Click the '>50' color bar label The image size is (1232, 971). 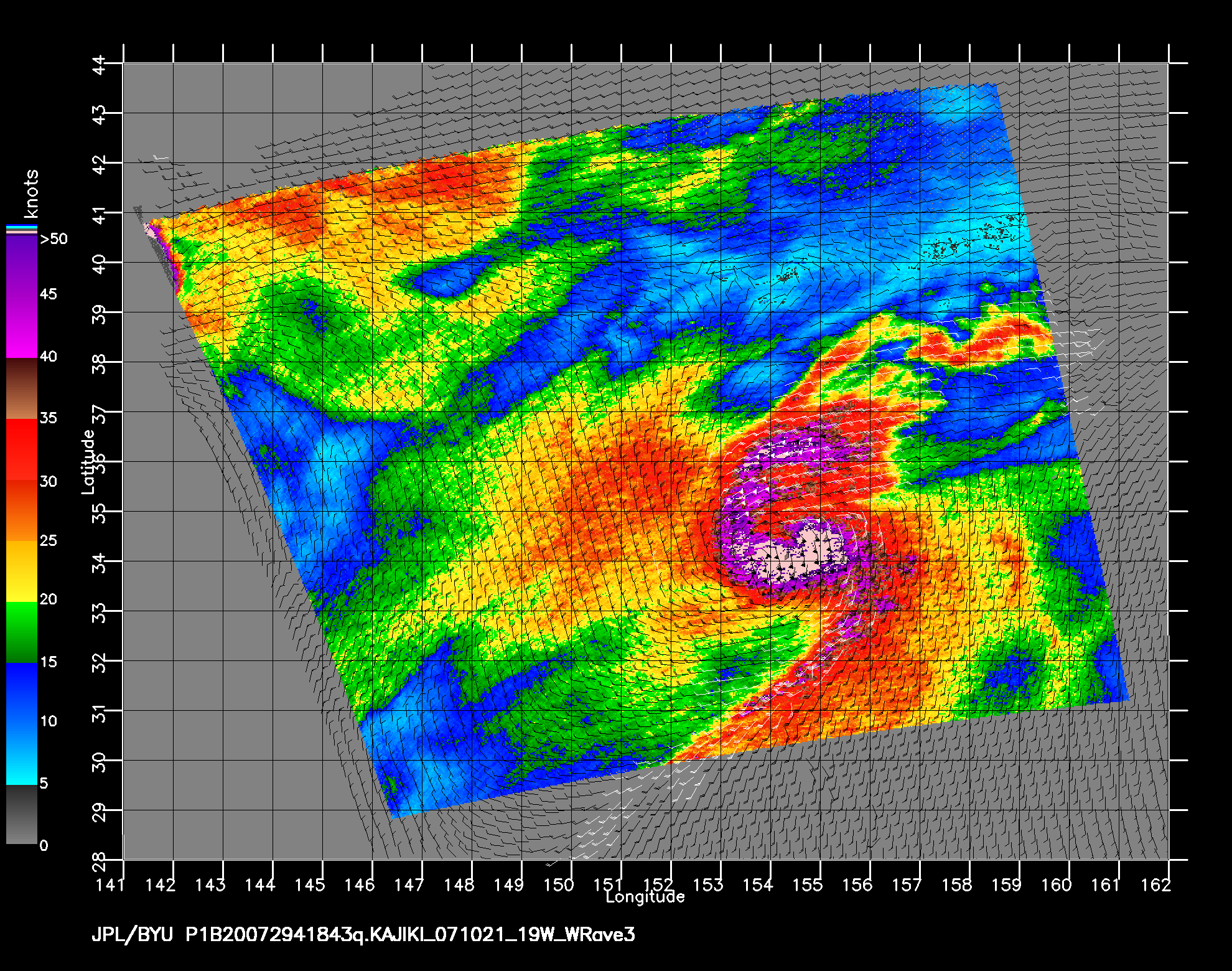(x=54, y=239)
